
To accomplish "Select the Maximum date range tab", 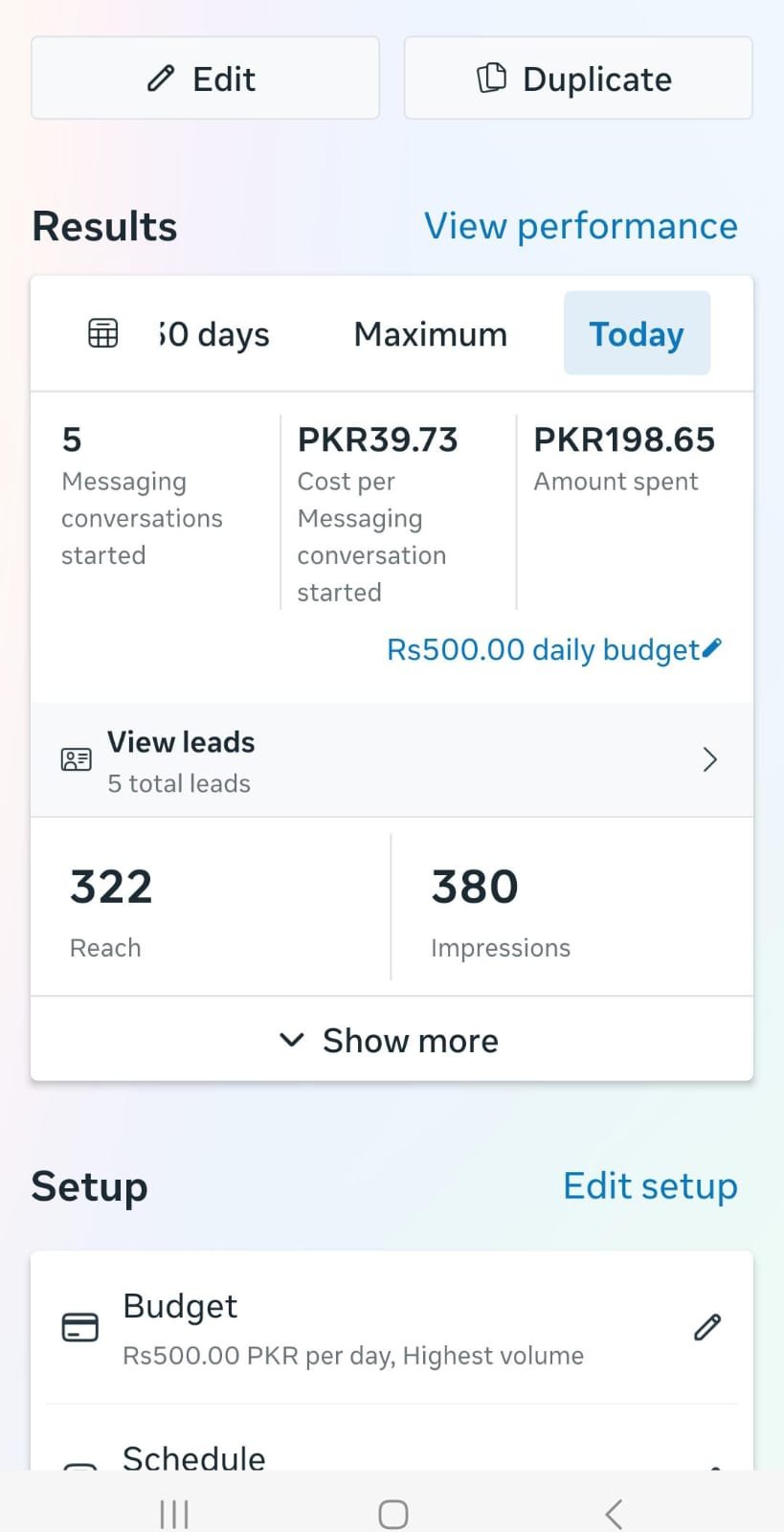I will tap(430, 333).
